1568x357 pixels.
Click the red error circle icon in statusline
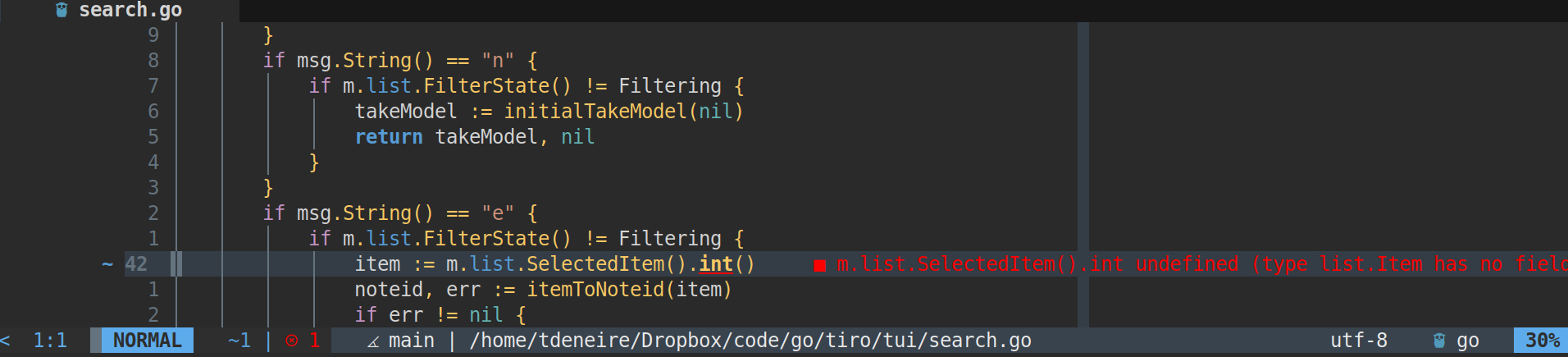[292, 341]
